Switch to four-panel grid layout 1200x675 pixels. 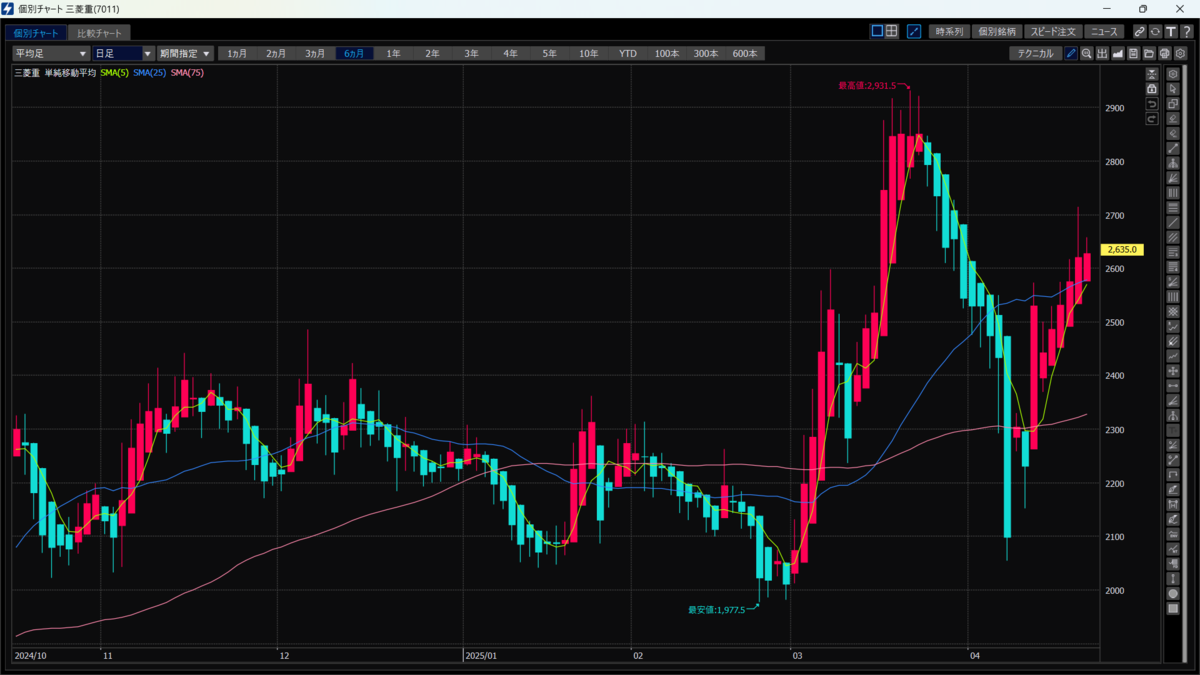pyautogui.click(x=892, y=31)
